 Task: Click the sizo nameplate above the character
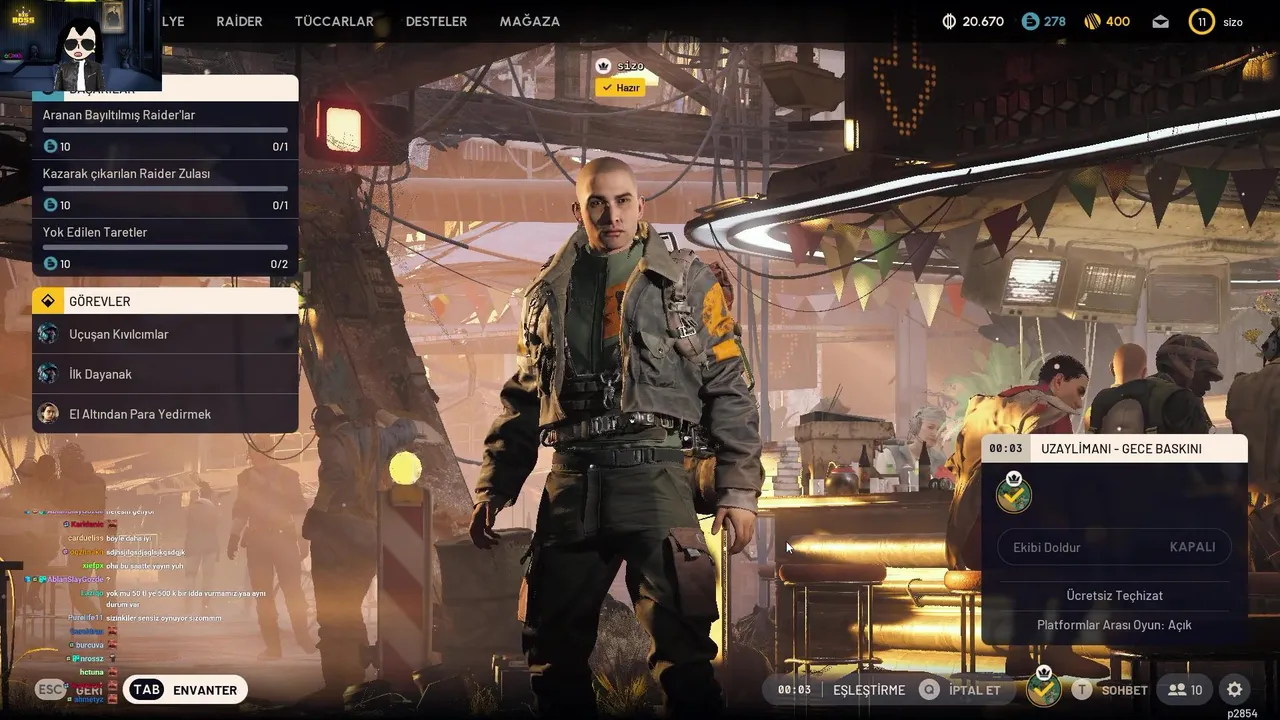pyautogui.click(x=630, y=66)
